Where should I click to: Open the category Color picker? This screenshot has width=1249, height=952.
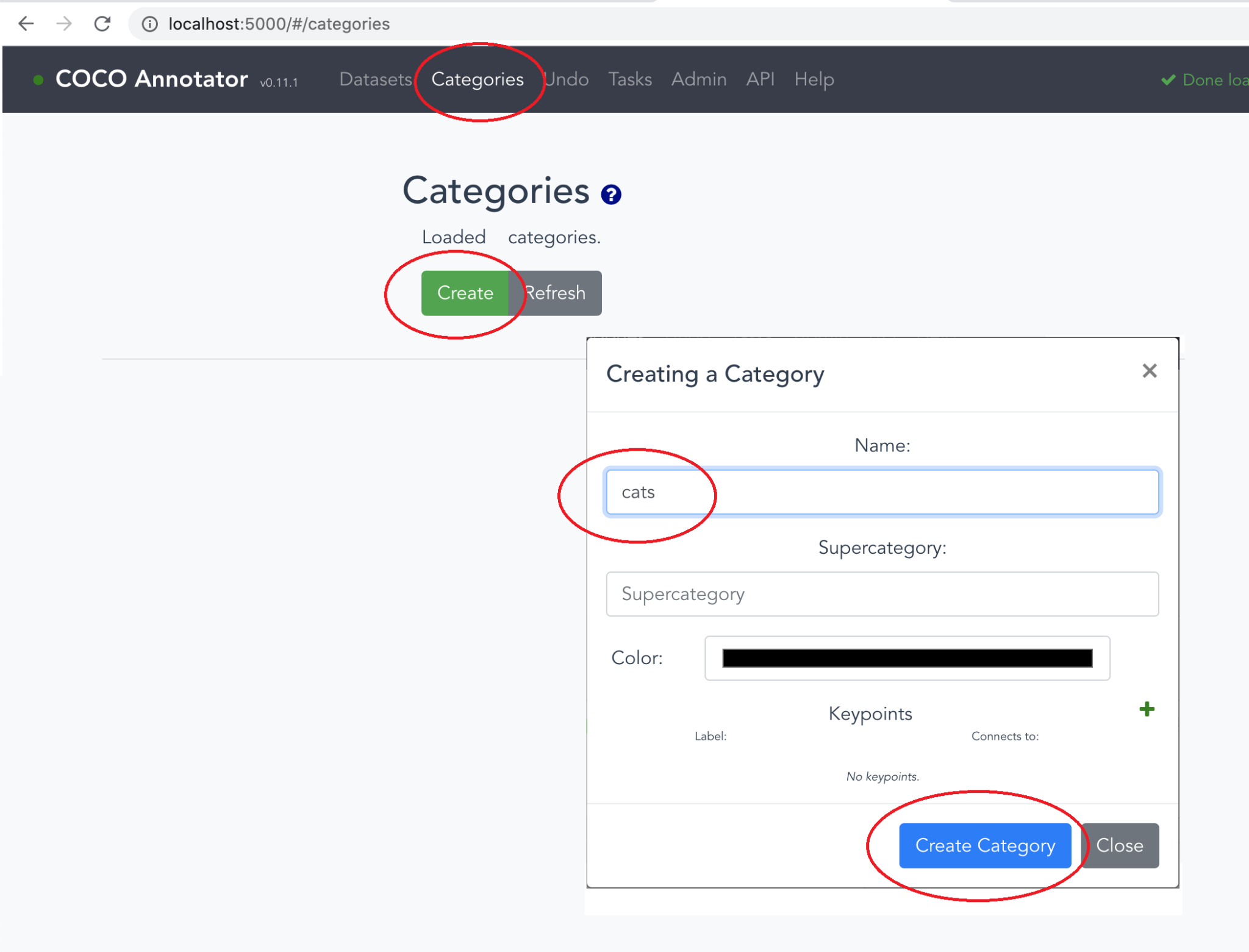coord(906,658)
